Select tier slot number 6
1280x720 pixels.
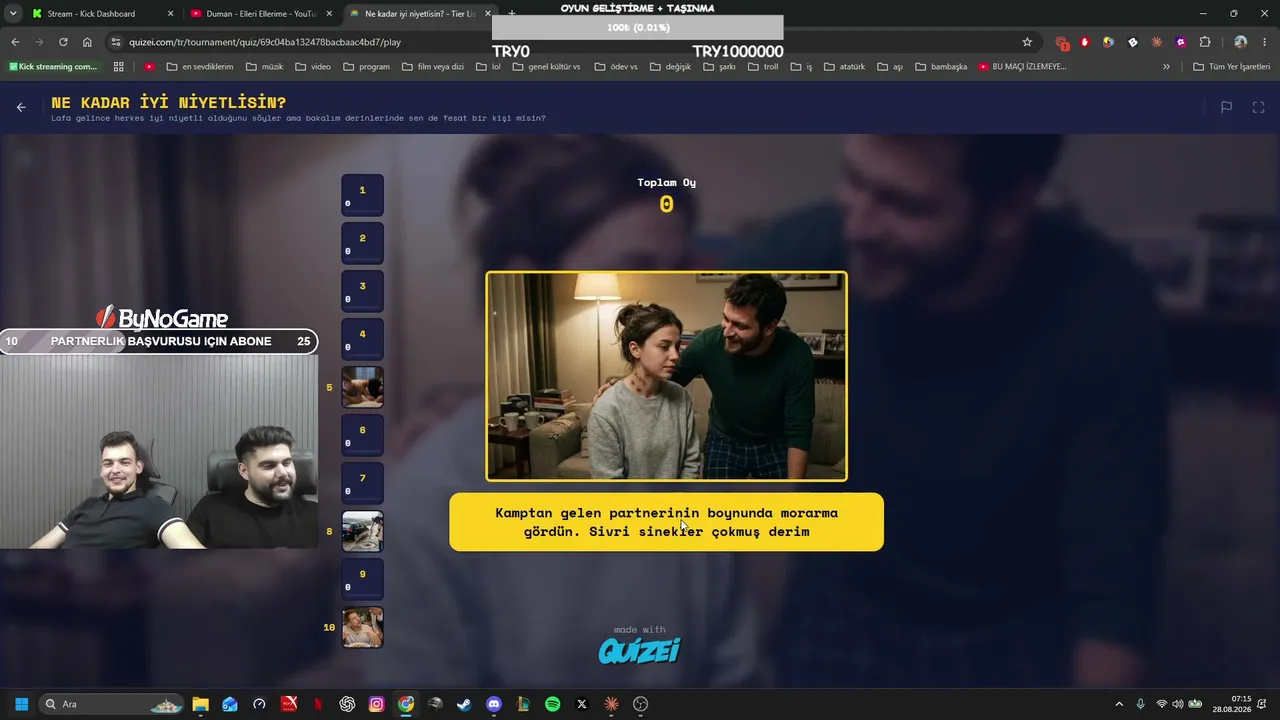[362, 435]
